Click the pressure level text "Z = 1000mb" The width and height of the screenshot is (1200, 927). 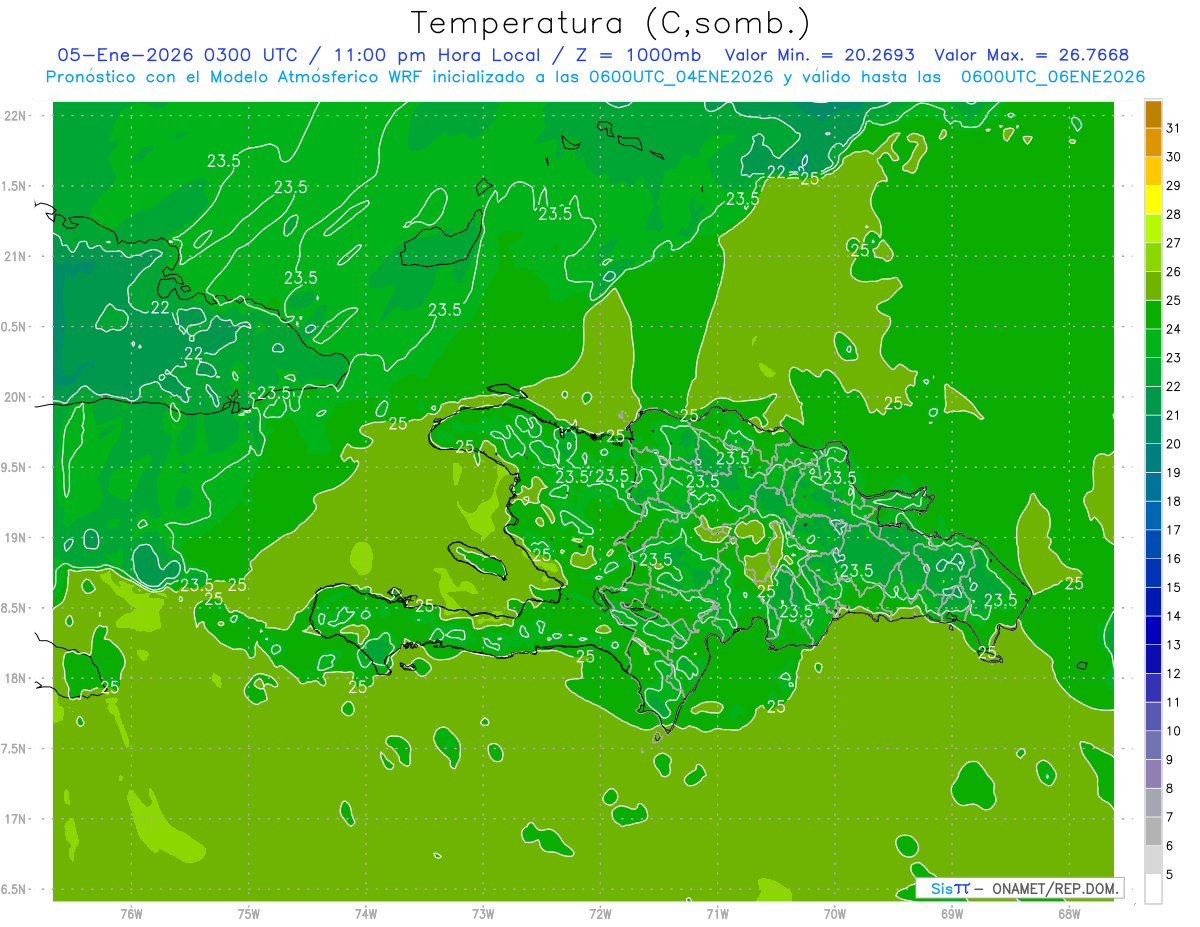pyautogui.click(x=636, y=56)
